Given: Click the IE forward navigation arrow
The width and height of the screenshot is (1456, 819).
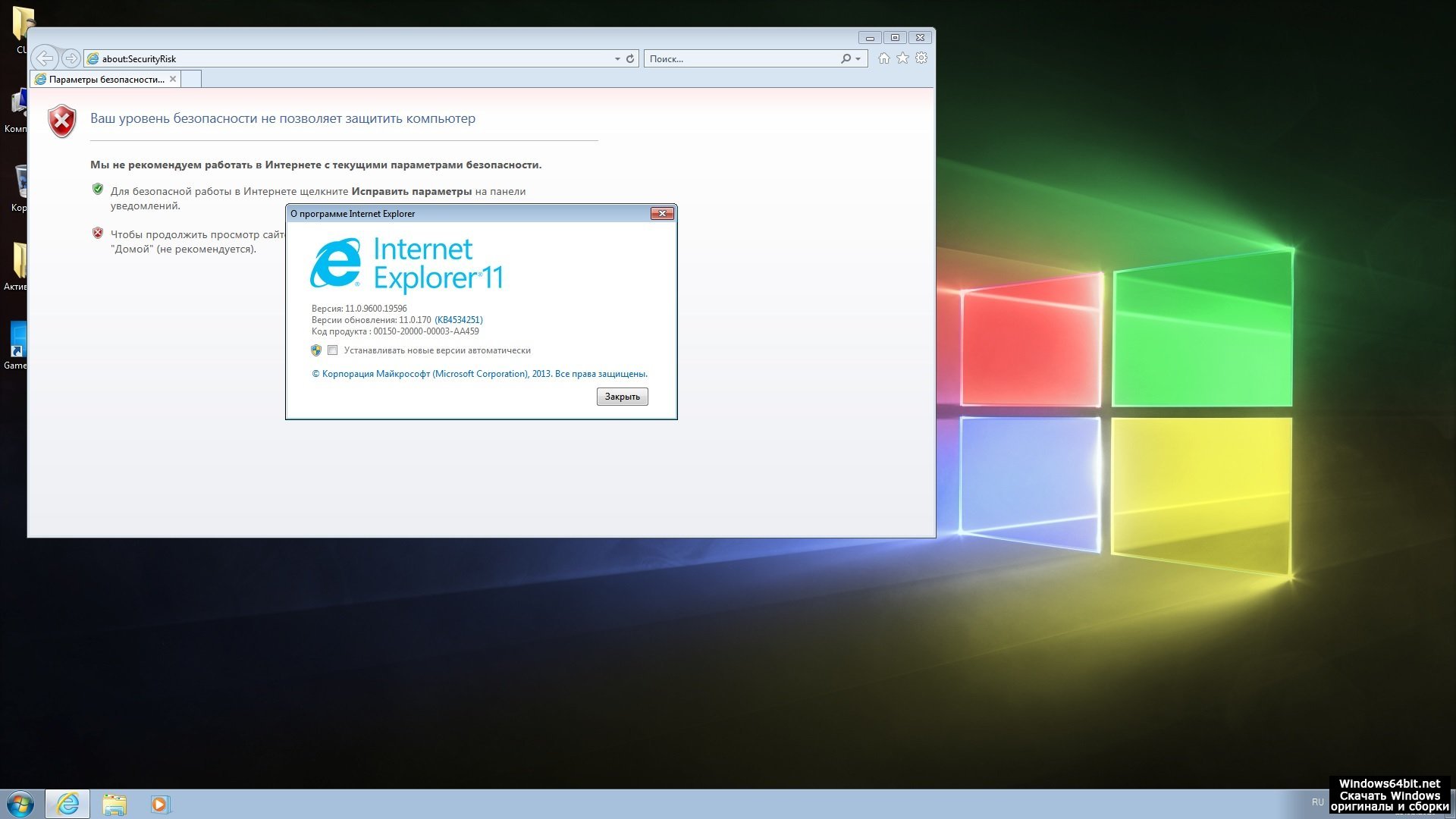Looking at the screenshot, I should pos(71,58).
